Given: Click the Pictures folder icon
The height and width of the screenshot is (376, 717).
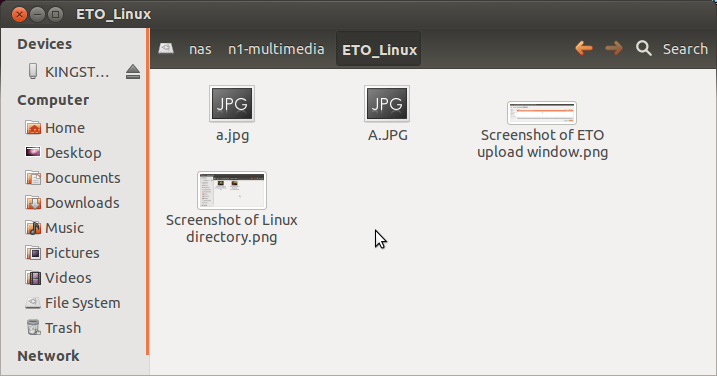Looking at the screenshot, I should click(33, 252).
